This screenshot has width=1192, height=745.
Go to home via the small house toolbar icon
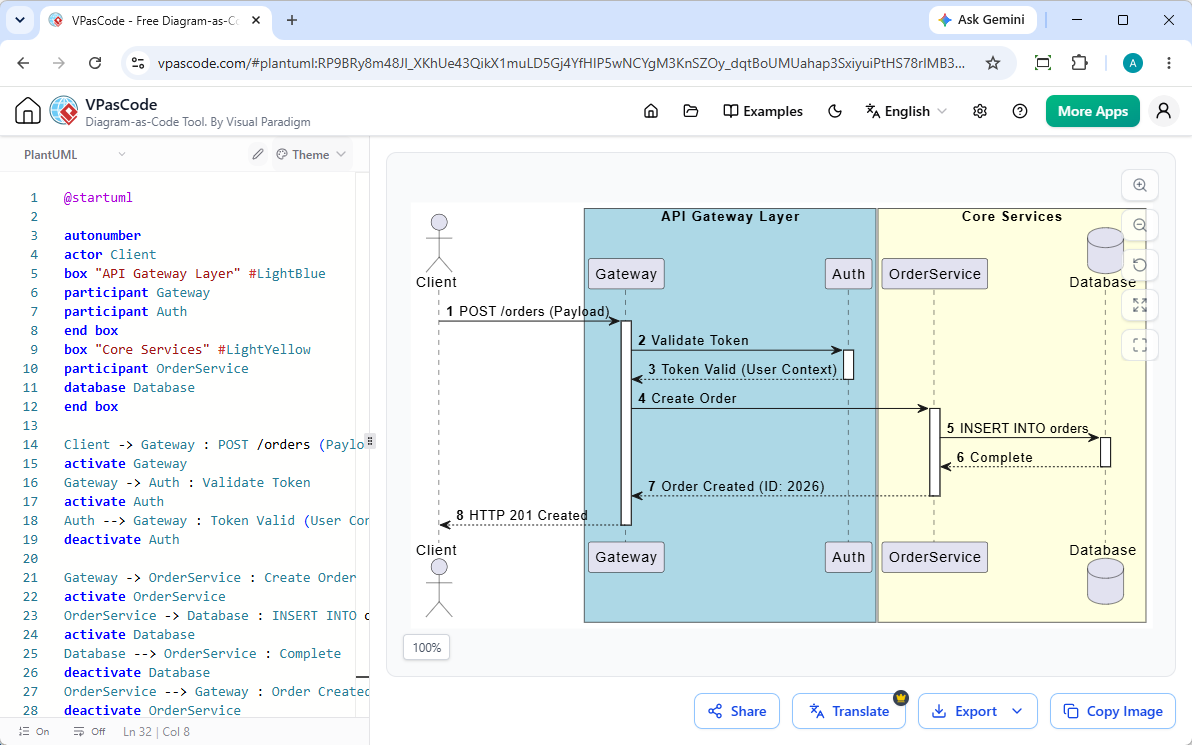click(651, 111)
